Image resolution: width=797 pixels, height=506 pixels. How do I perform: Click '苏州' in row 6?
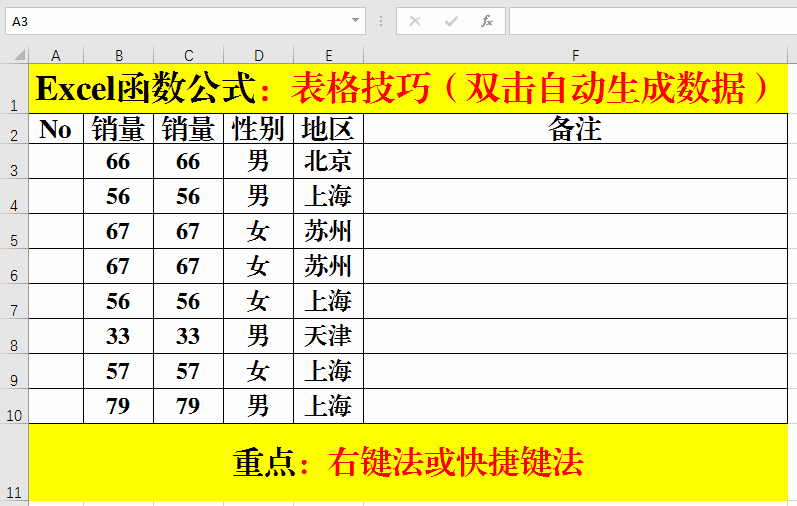coord(329,266)
